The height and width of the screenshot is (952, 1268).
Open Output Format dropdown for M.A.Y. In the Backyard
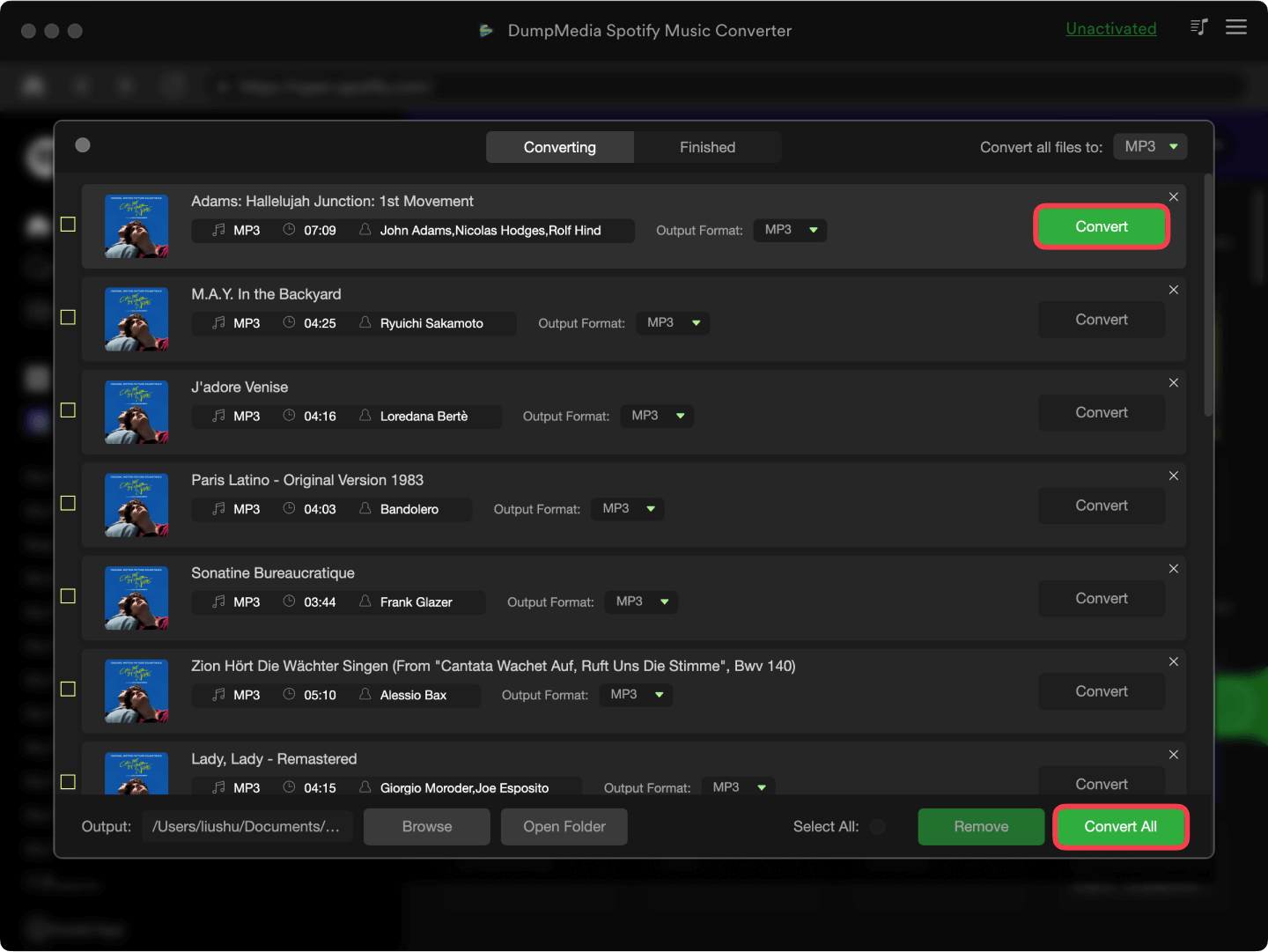673,323
